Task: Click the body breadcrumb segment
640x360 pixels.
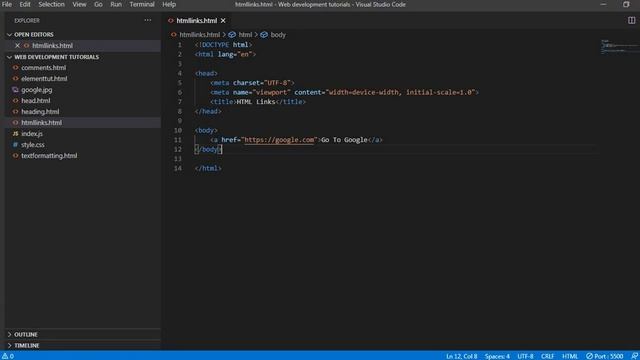Action: point(278,35)
